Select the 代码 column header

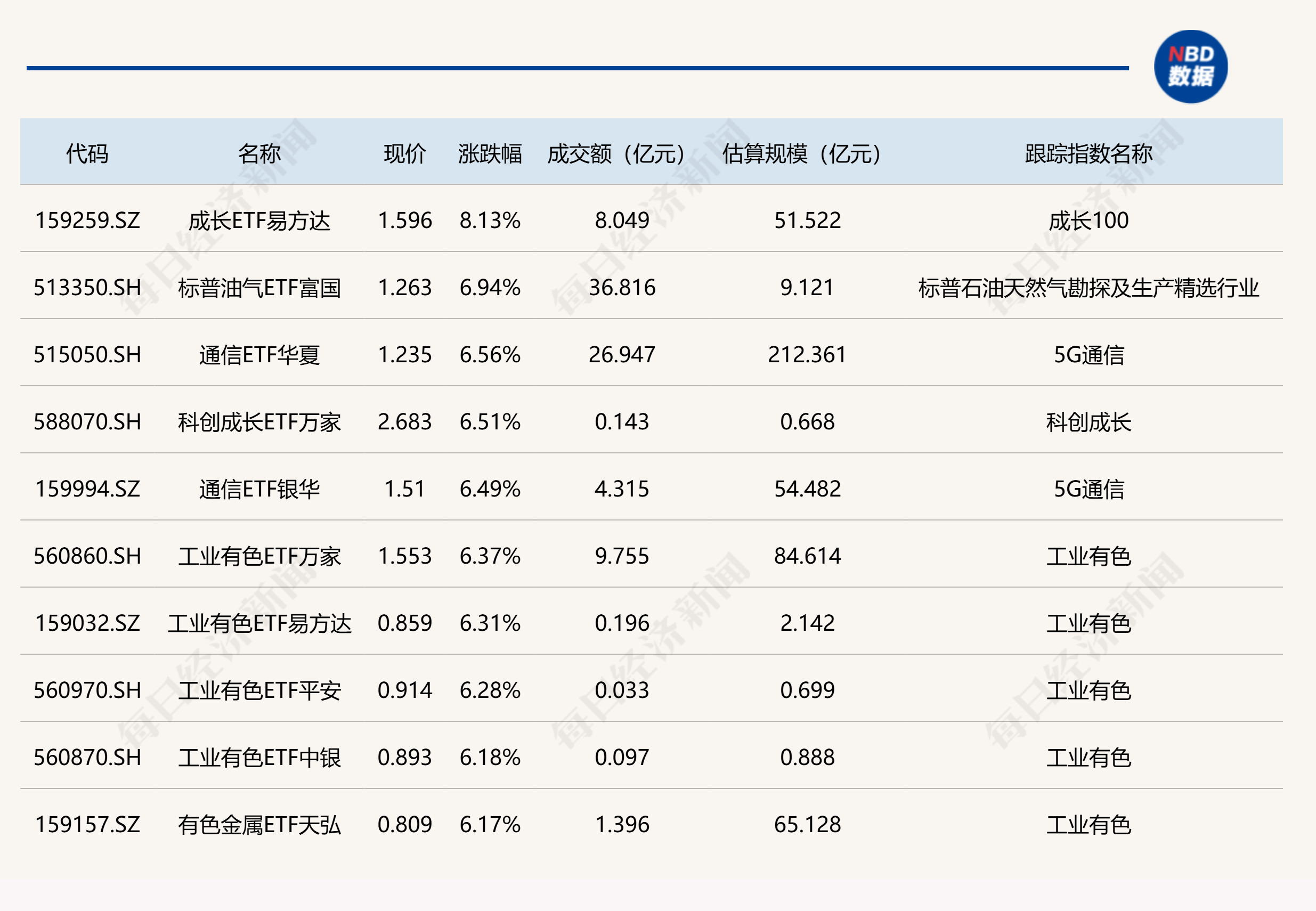point(87,153)
